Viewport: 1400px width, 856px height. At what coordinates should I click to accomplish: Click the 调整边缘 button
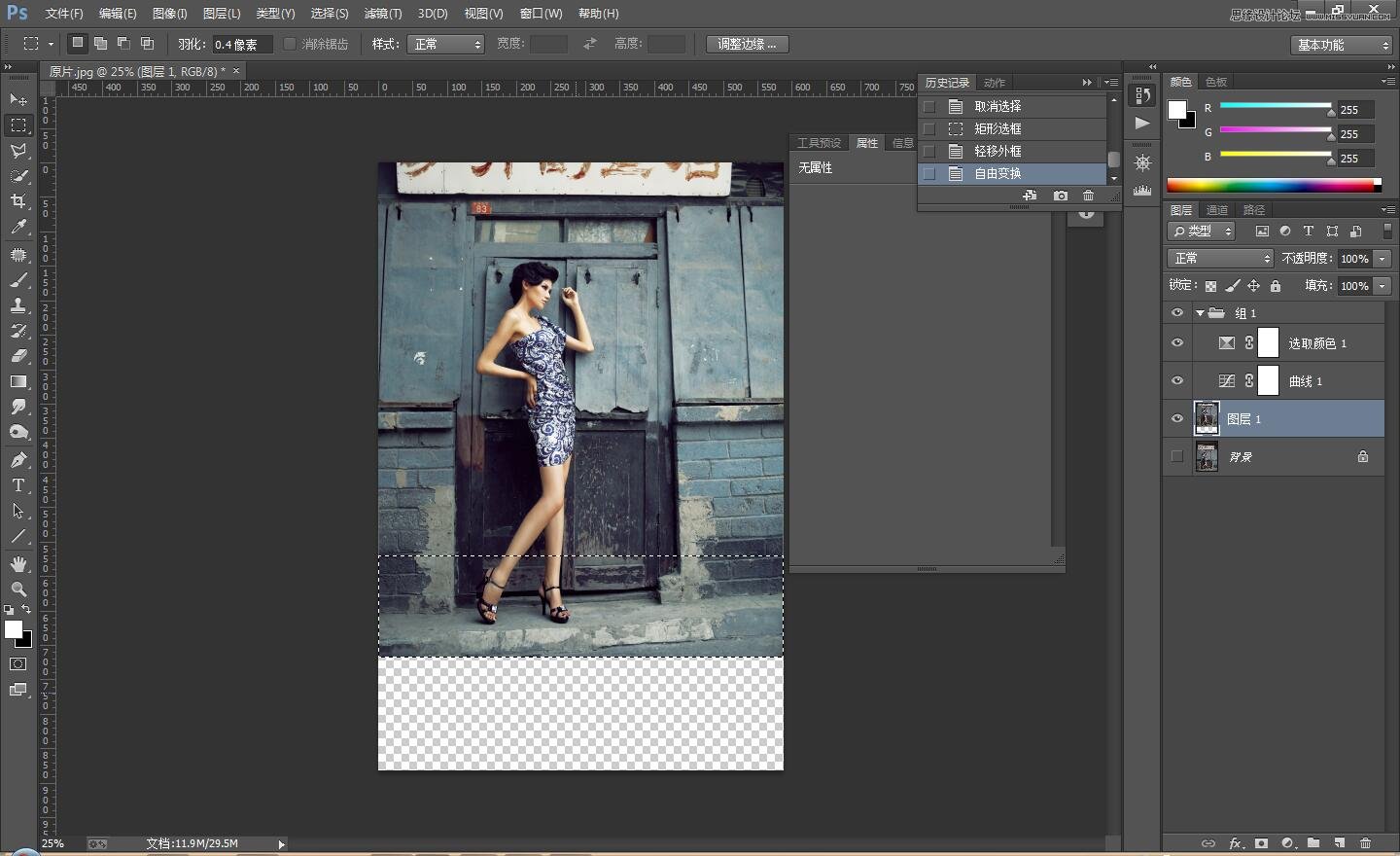[x=747, y=44]
